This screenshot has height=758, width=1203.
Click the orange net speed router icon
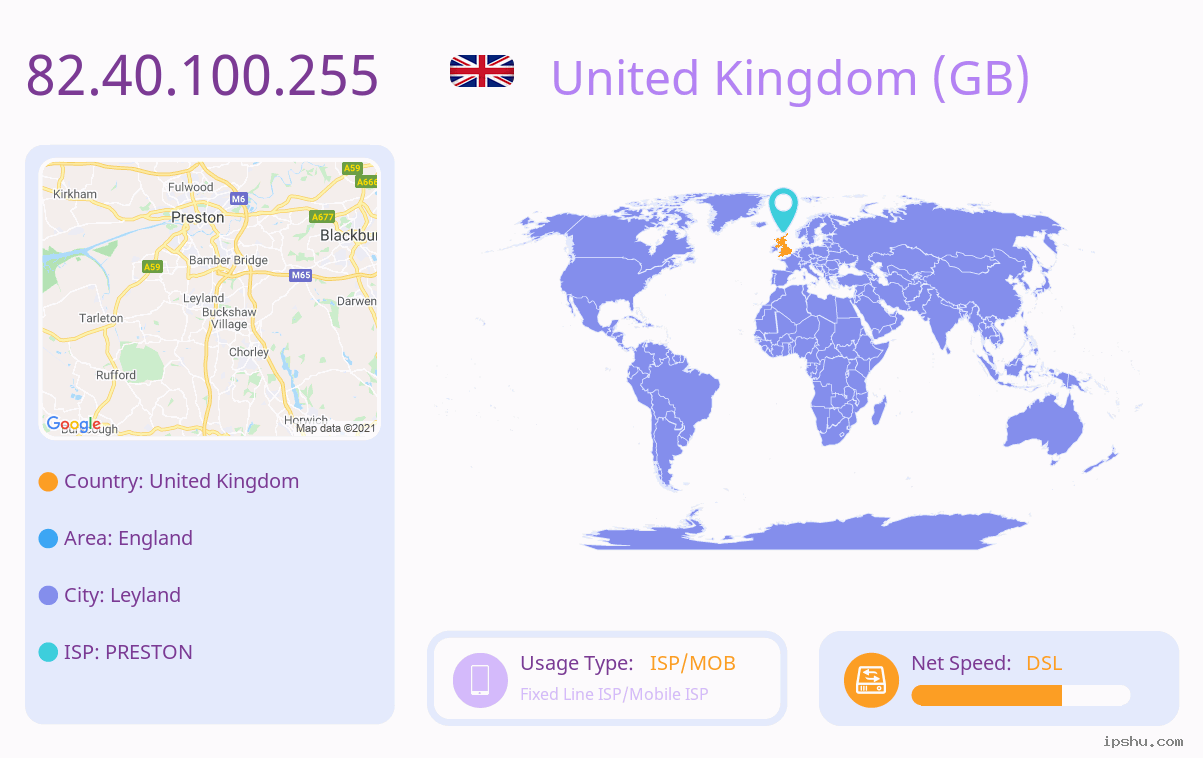pos(871,679)
